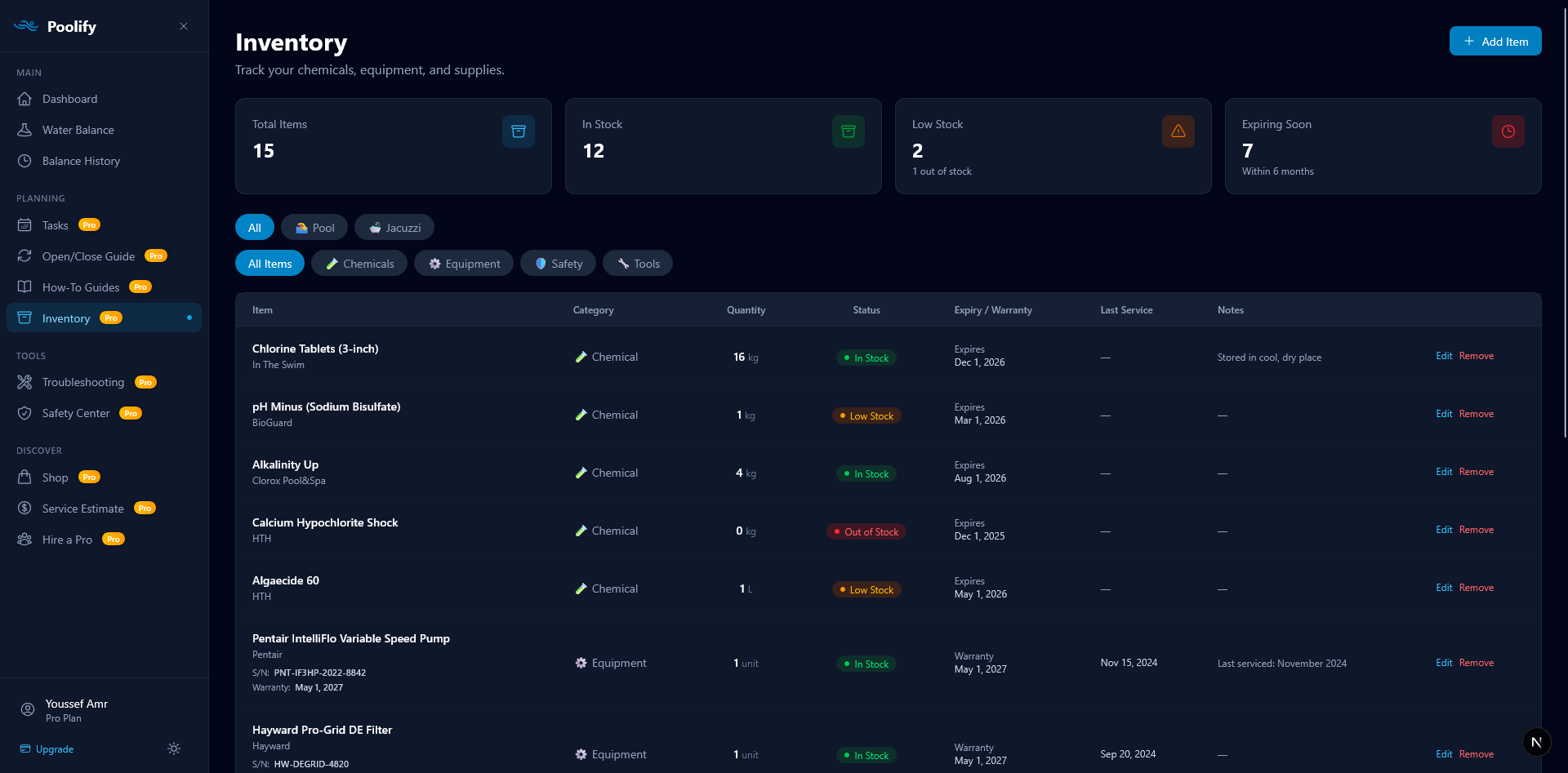Click the Quantity column header
This screenshot has height=773, width=1568.
pos(746,310)
